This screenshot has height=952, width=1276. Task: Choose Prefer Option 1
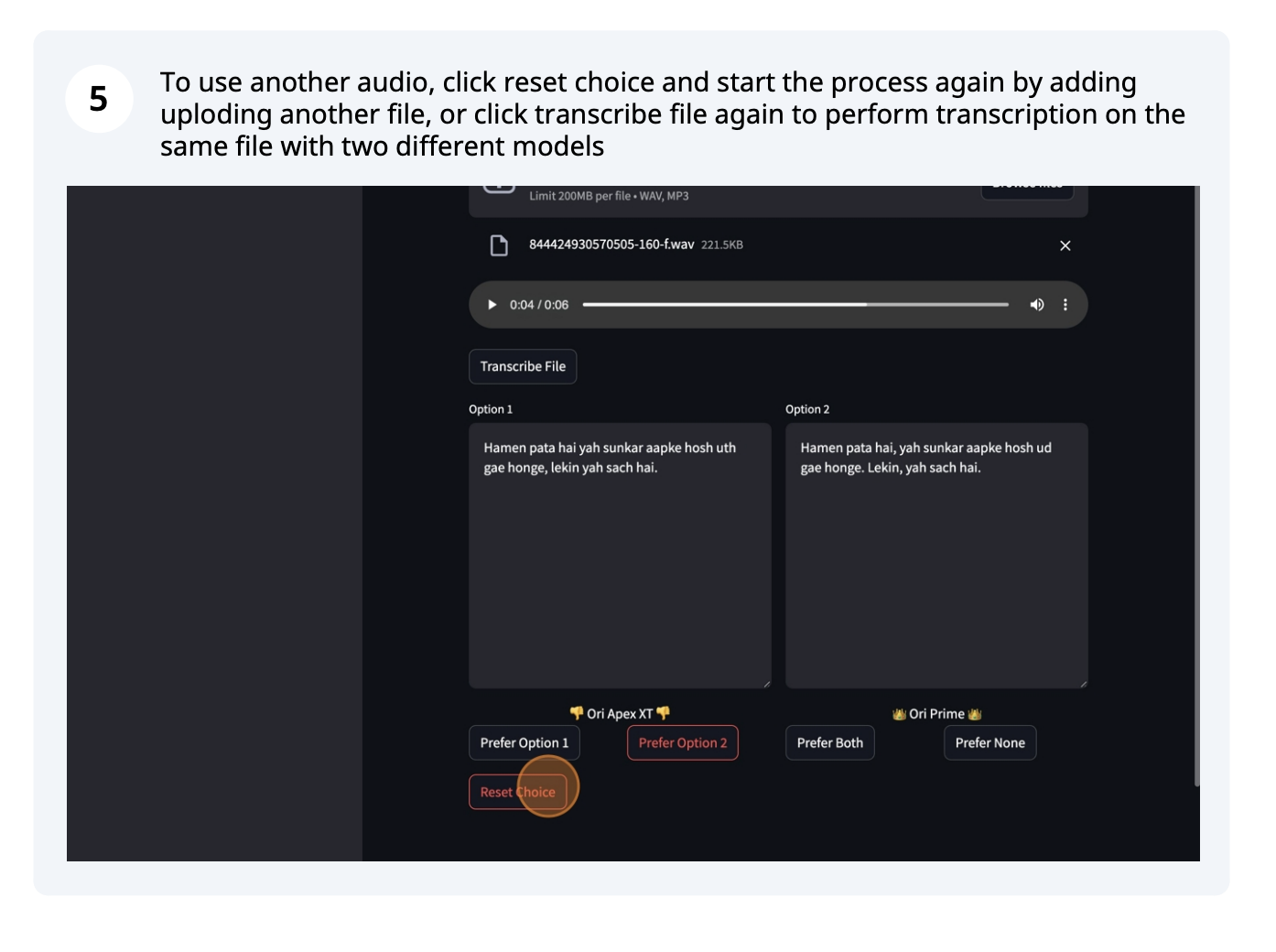[x=524, y=742]
